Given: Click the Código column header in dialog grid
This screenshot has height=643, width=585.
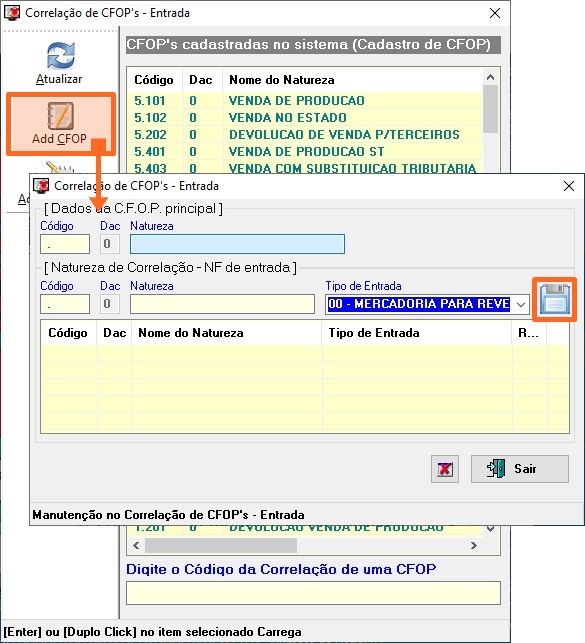Looking at the screenshot, I should click(x=68, y=333).
